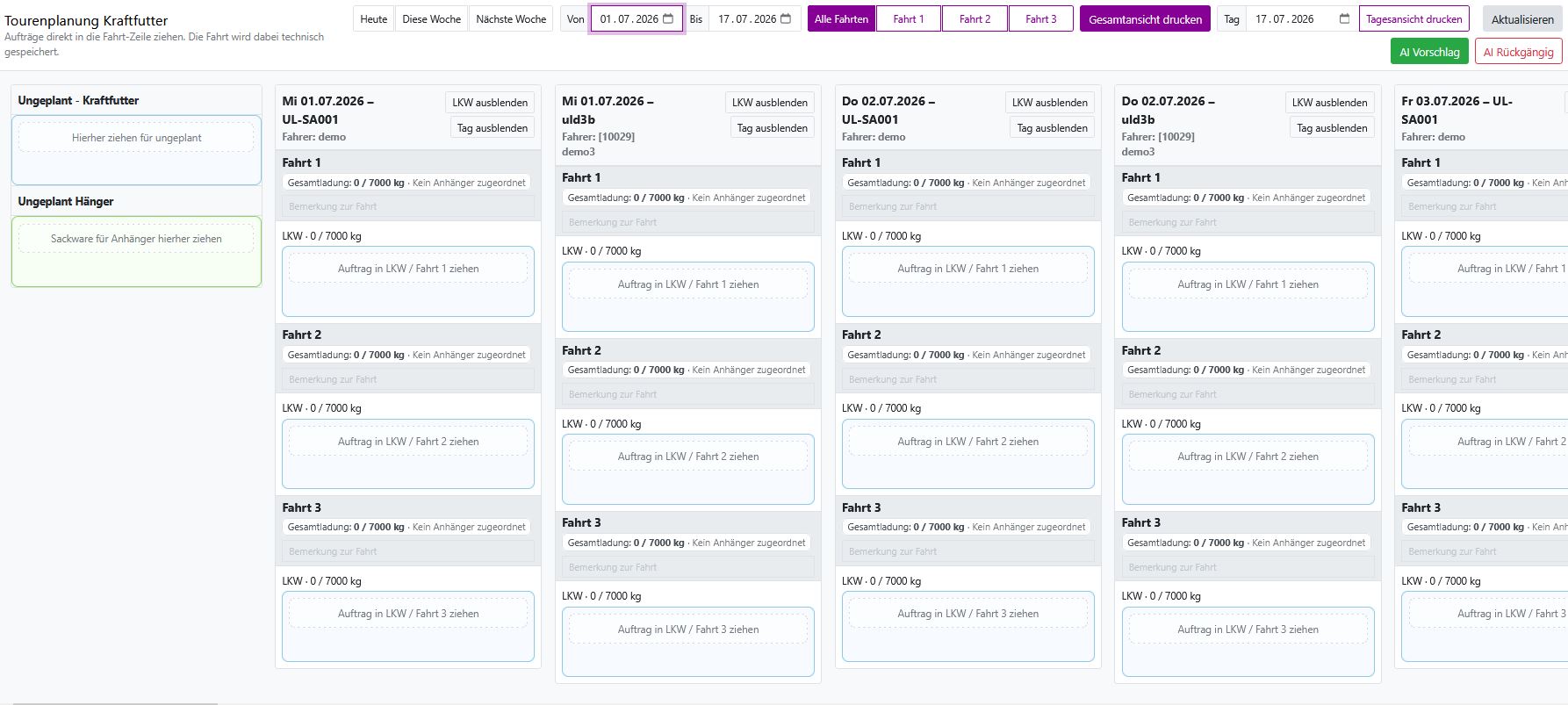The image size is (1568, 705).
Task: Click Fahrt 1 drop zone in Do uld3b column
Action: tap(1248, 297)
